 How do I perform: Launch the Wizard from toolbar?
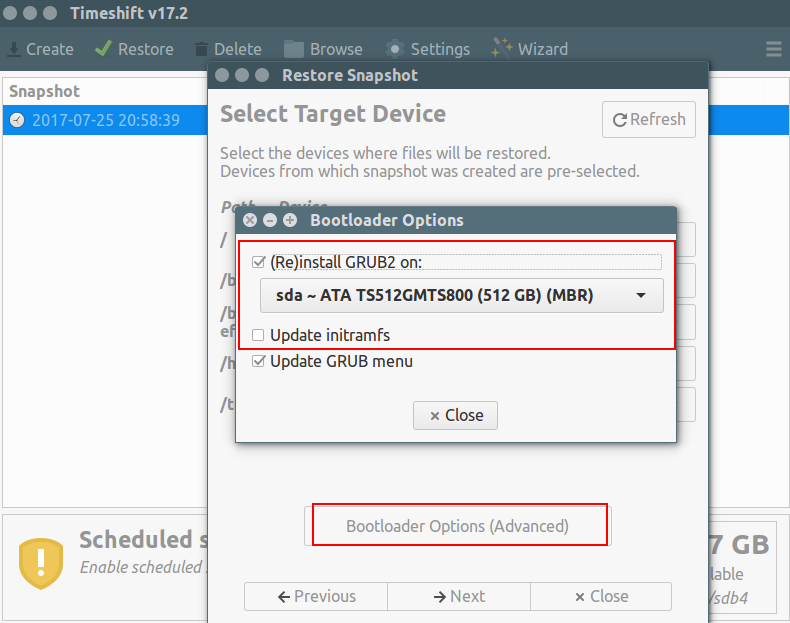[501, 49]
